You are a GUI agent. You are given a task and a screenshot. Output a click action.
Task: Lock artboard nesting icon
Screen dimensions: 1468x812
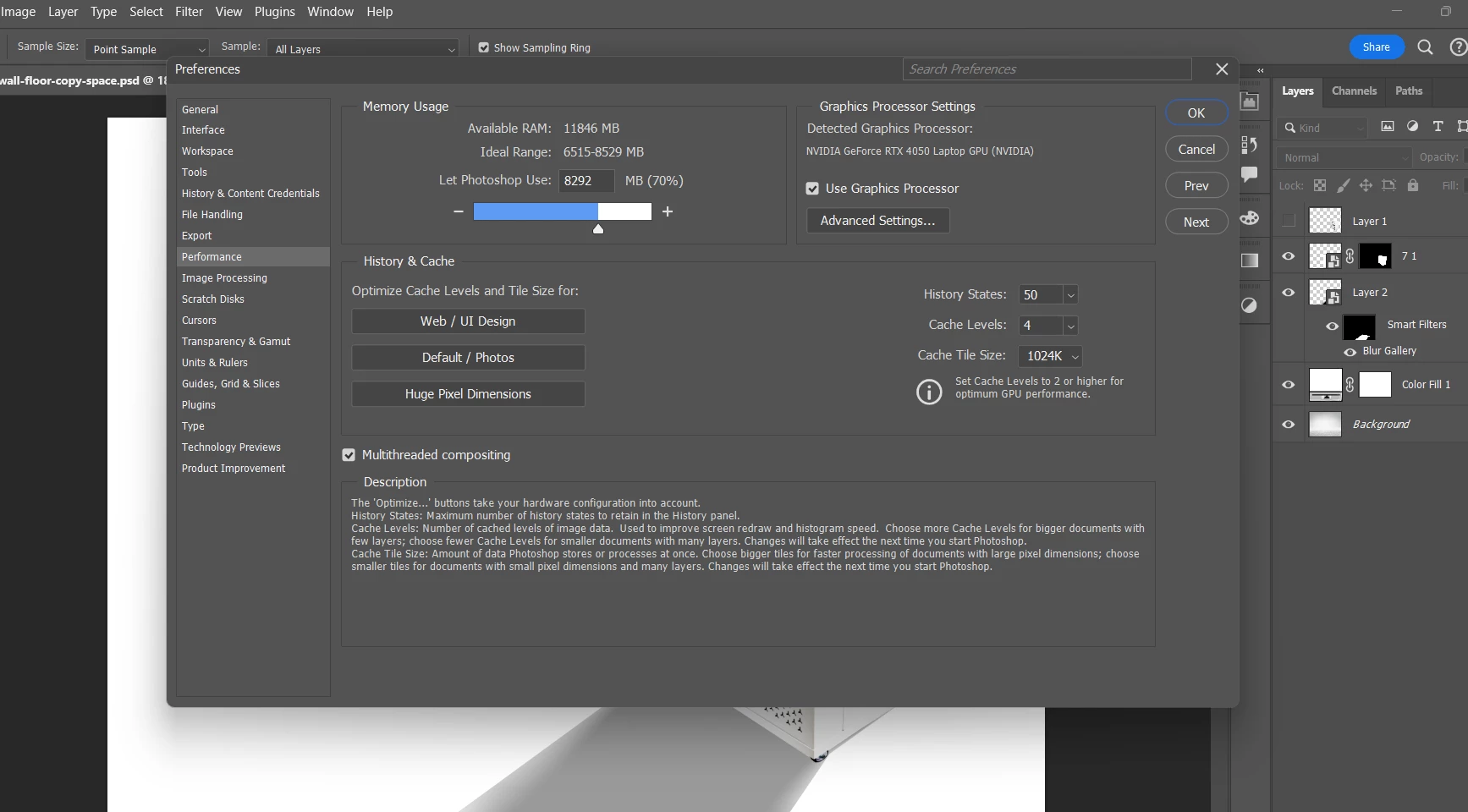click(x=1388, y=185)
